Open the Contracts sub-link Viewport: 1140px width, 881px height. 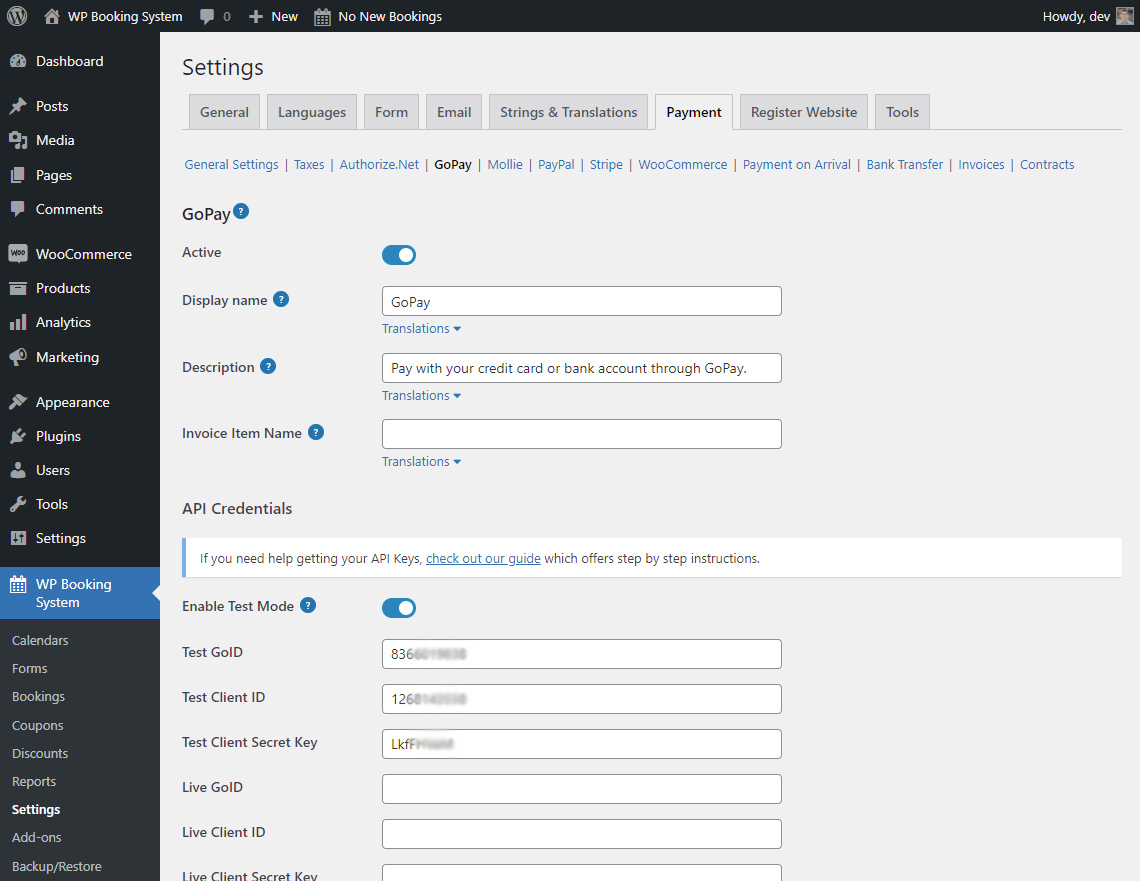pyautogui.click(x=1047, y=164)
